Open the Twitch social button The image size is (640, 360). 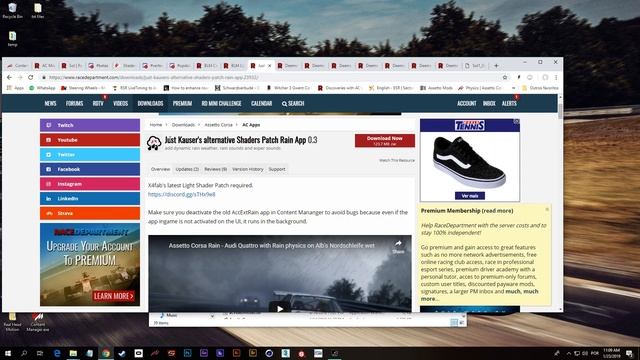(90, 125)
